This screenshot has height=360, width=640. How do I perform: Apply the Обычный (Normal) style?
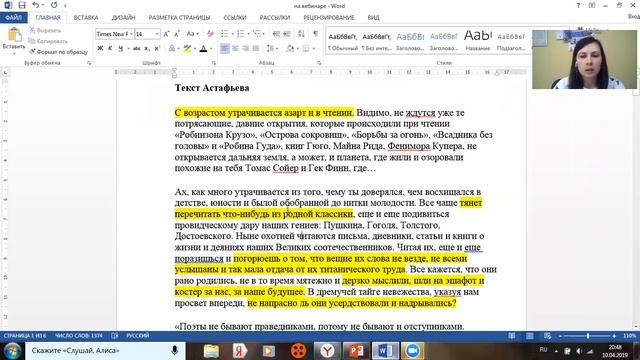tap(343, 41)
